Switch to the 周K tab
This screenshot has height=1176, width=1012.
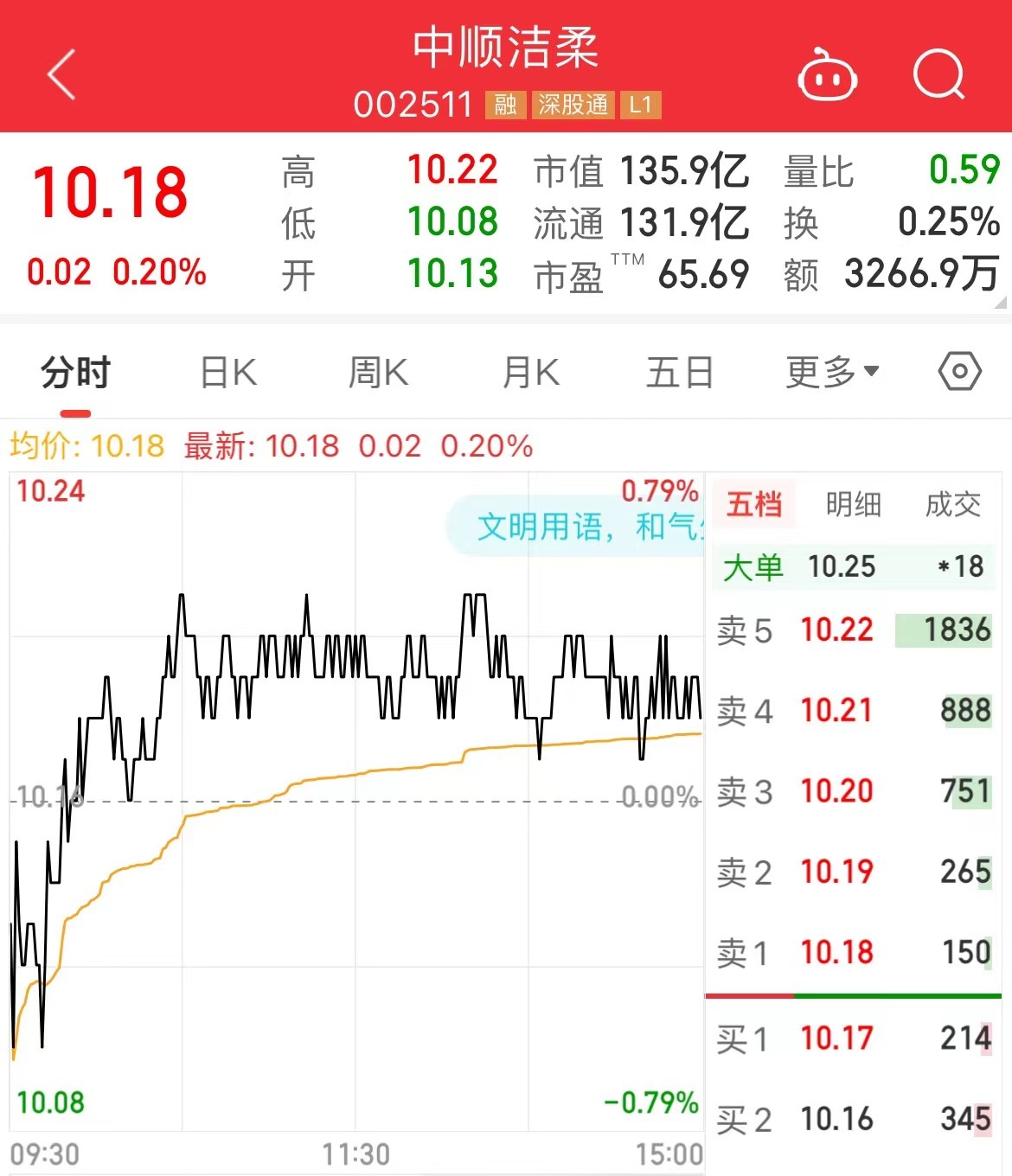pos(378,373)
